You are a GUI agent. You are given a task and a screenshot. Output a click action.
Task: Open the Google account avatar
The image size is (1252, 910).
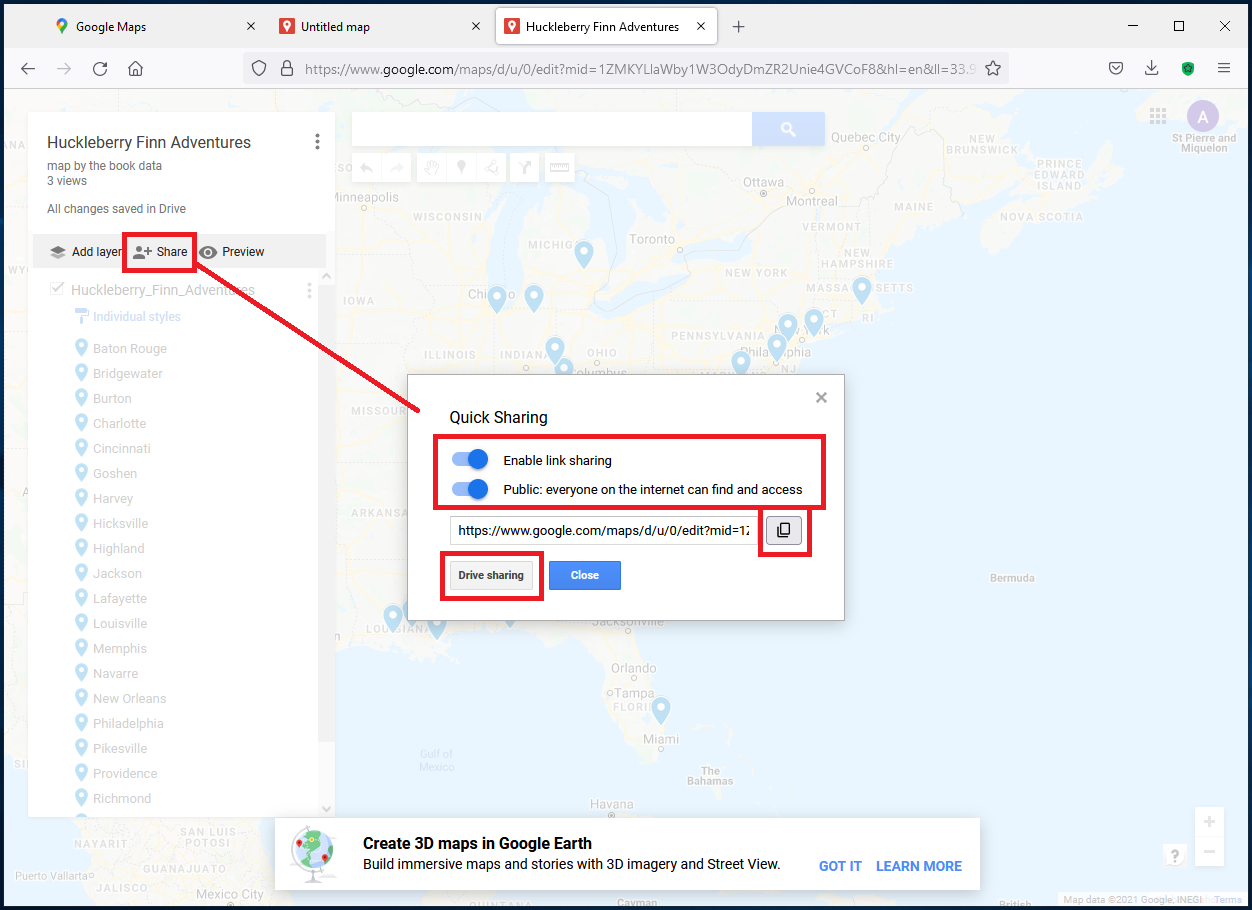click(1203, 116)
